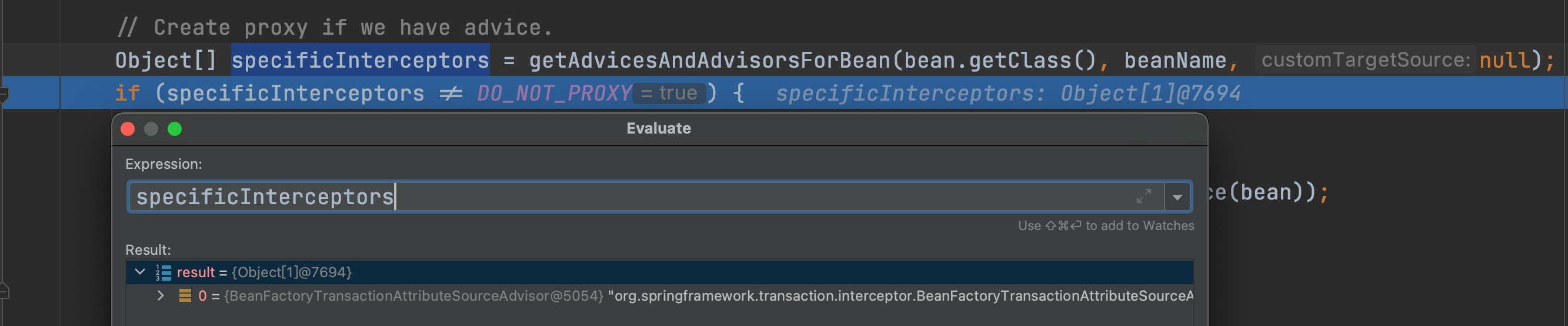Click the Evaluate dialog title bar
Screen dimensions: 1568x326
coord(659,128)
